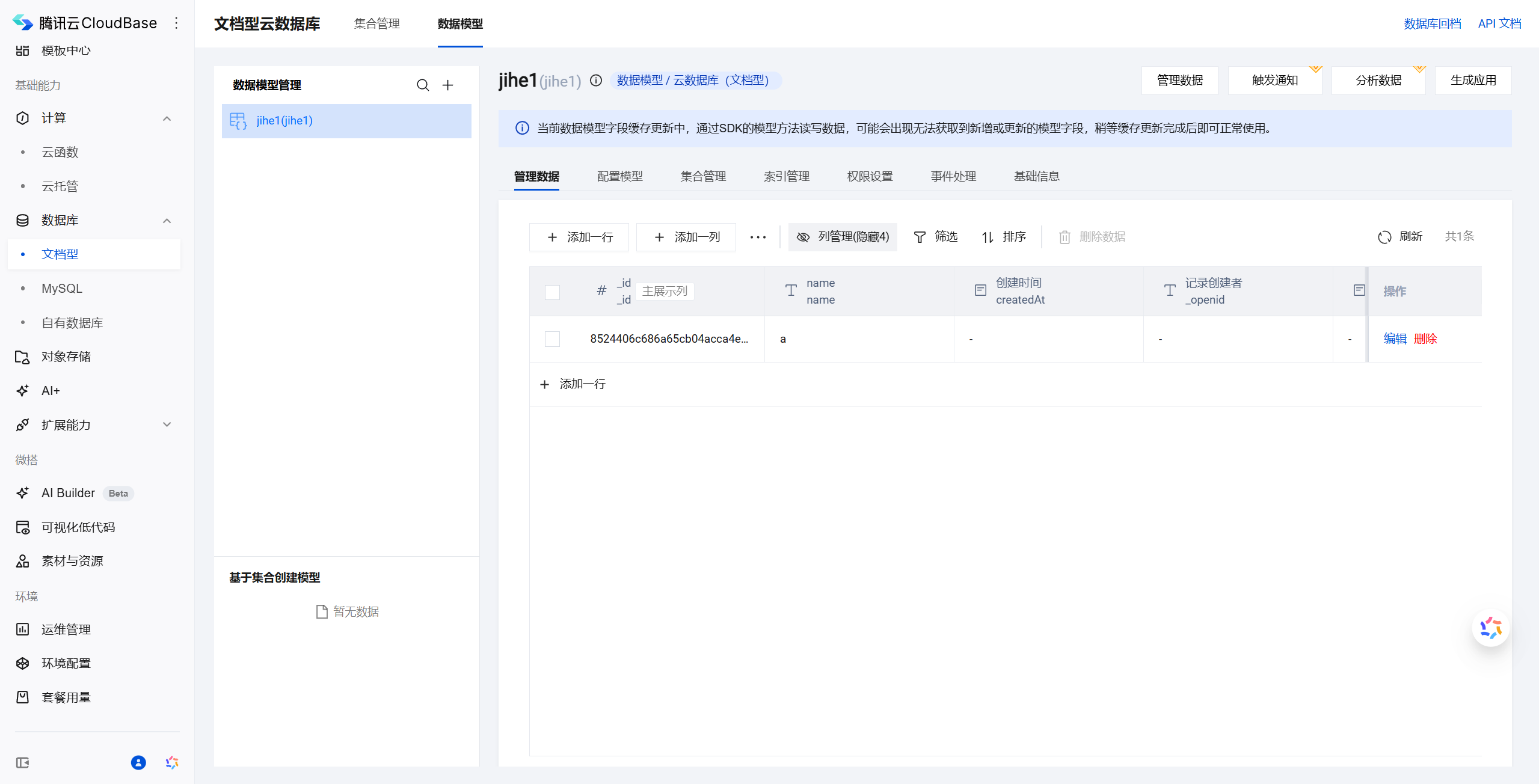1539x784 pixels.
Task: Open 列管理(隐藏4) column visibility
Action: (x=843, y=237)
